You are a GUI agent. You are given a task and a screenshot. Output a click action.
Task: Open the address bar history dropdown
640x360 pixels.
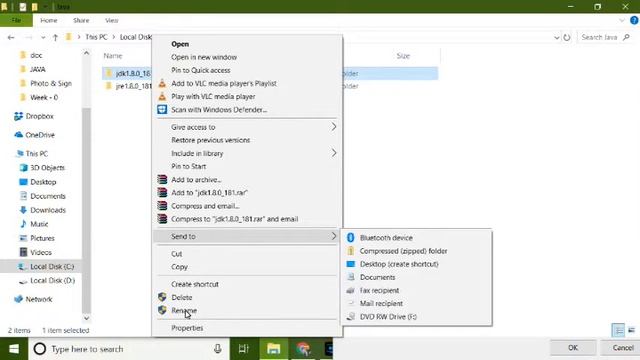tap(556, 38)
